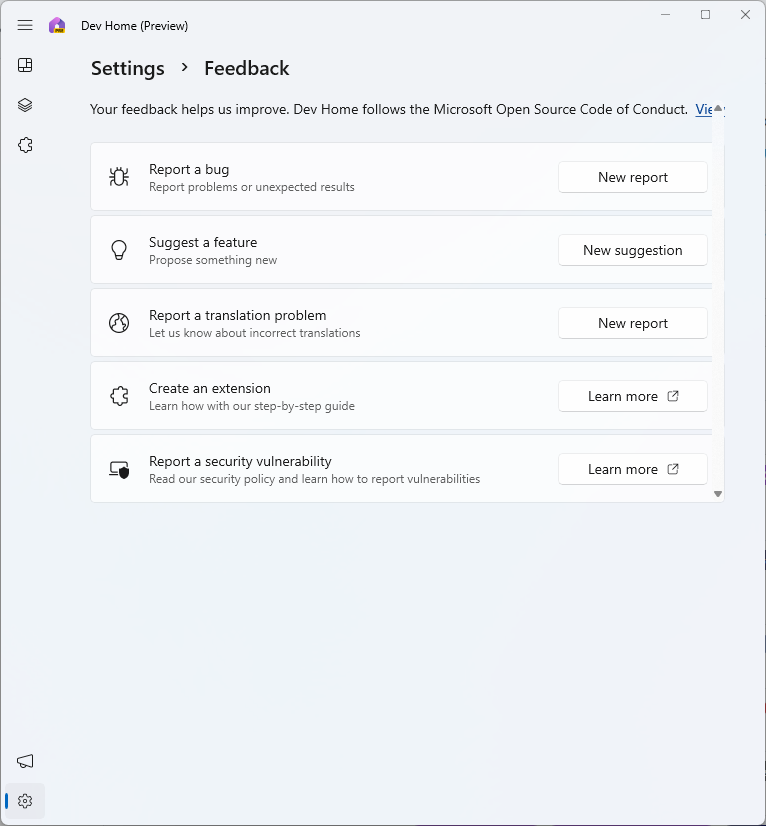Click New report for Report a bug
The image size is (766, 826).
pos(632,176)
